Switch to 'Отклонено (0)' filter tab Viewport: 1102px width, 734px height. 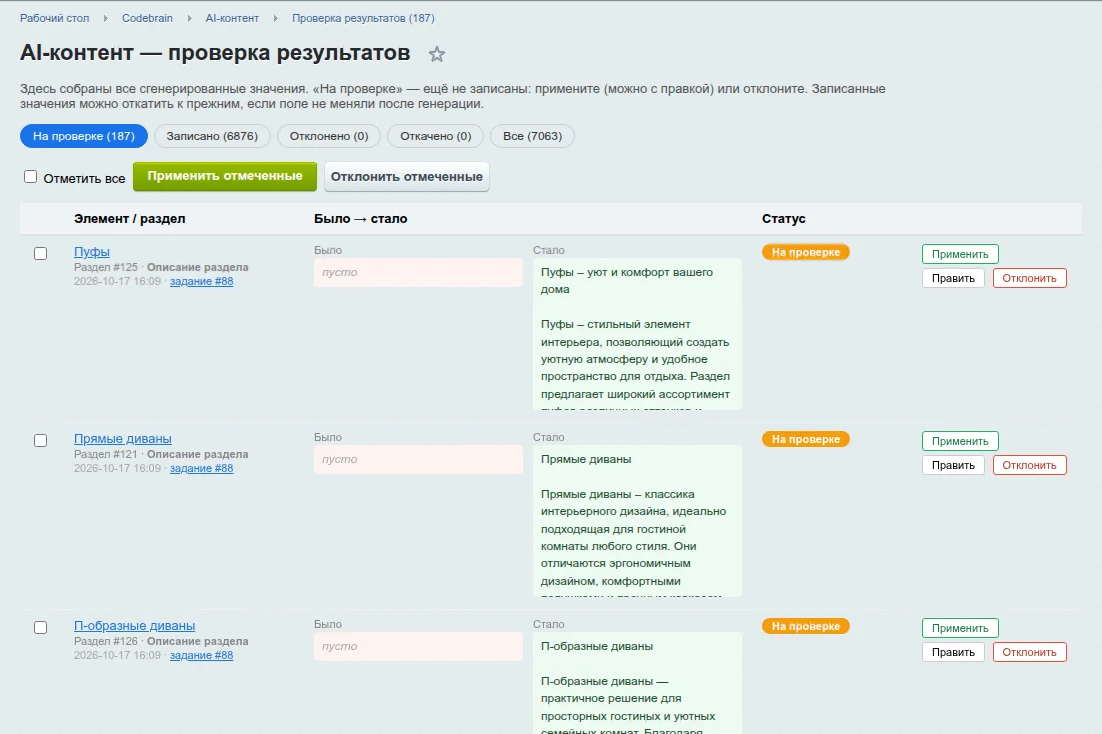(x=329, y=136)
